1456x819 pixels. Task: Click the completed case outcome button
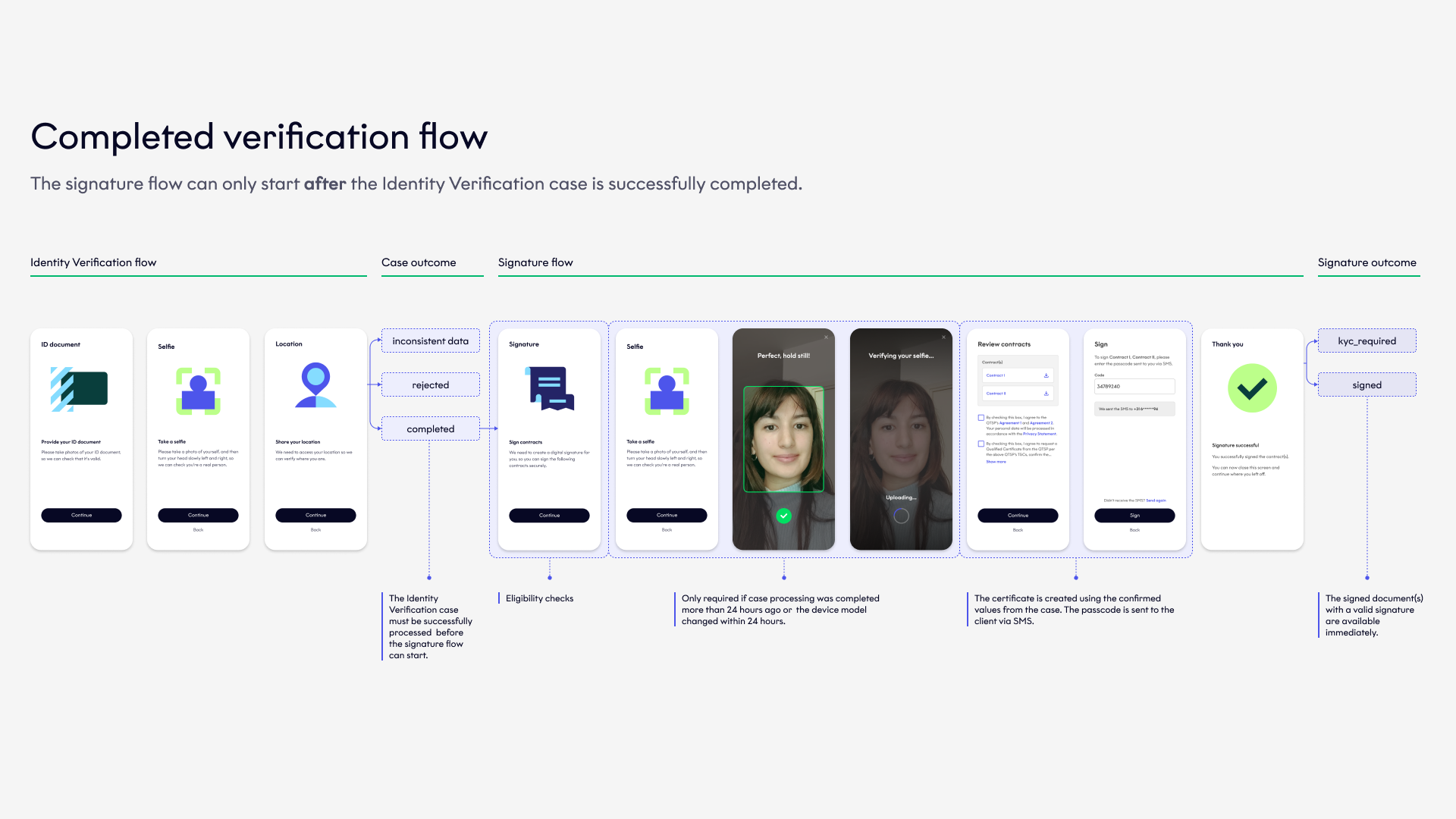point(429,428)
